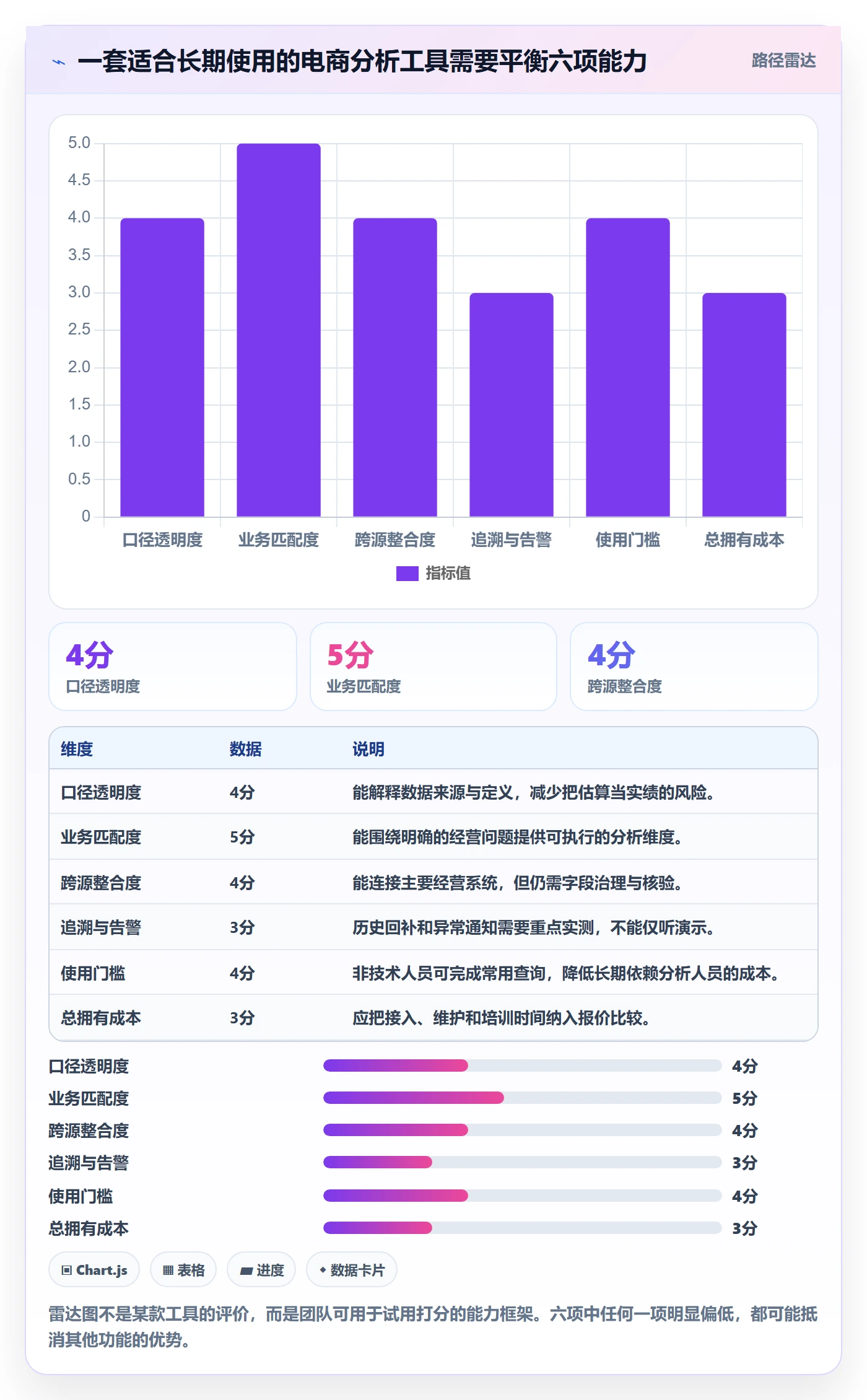Click the bar icon in 进度 chip

246,1271
